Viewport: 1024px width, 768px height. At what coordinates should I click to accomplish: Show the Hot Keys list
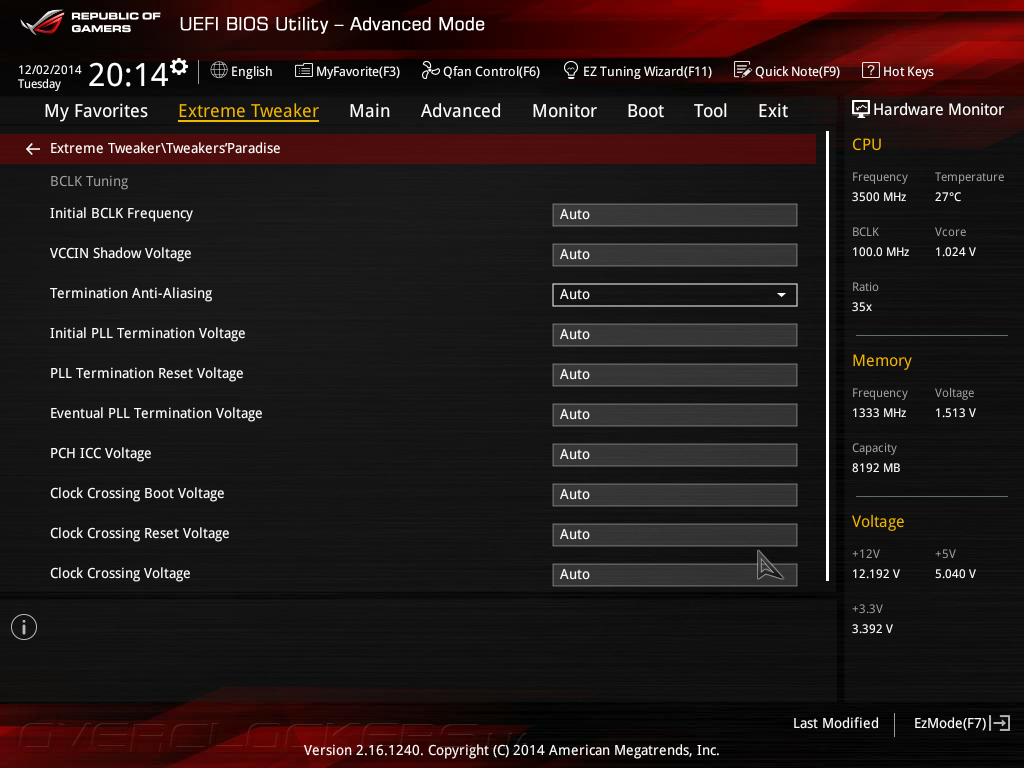click(898, 71)
